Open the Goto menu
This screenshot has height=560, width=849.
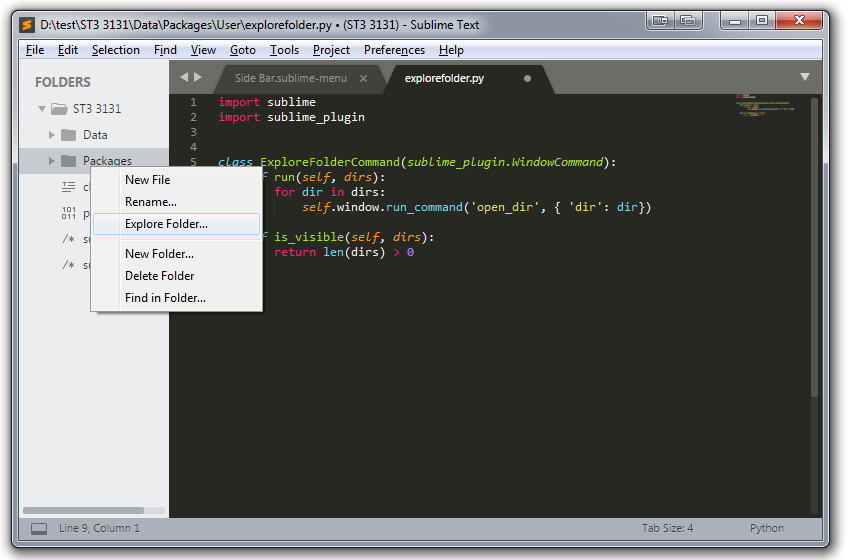click(x=243, y=50)
